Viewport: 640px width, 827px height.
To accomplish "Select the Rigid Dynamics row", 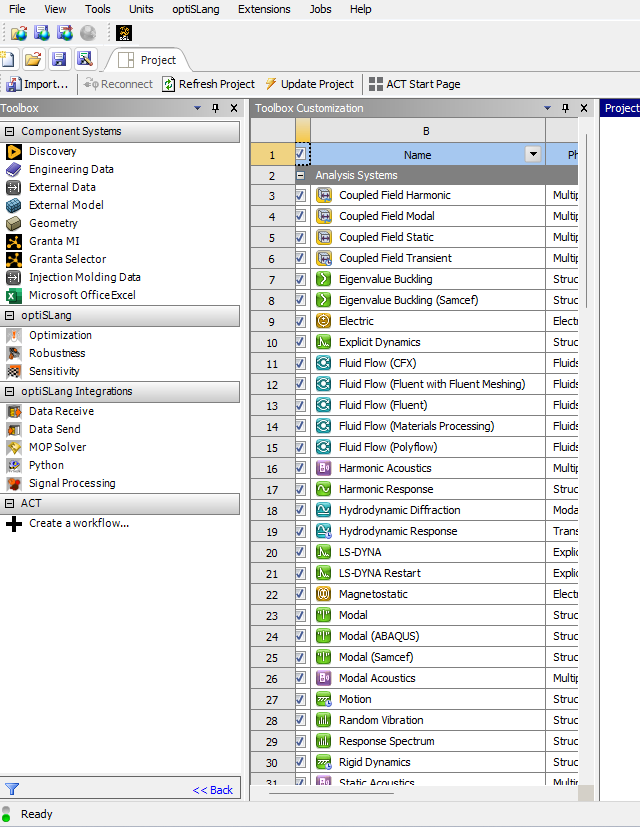I will coord(414,763).
